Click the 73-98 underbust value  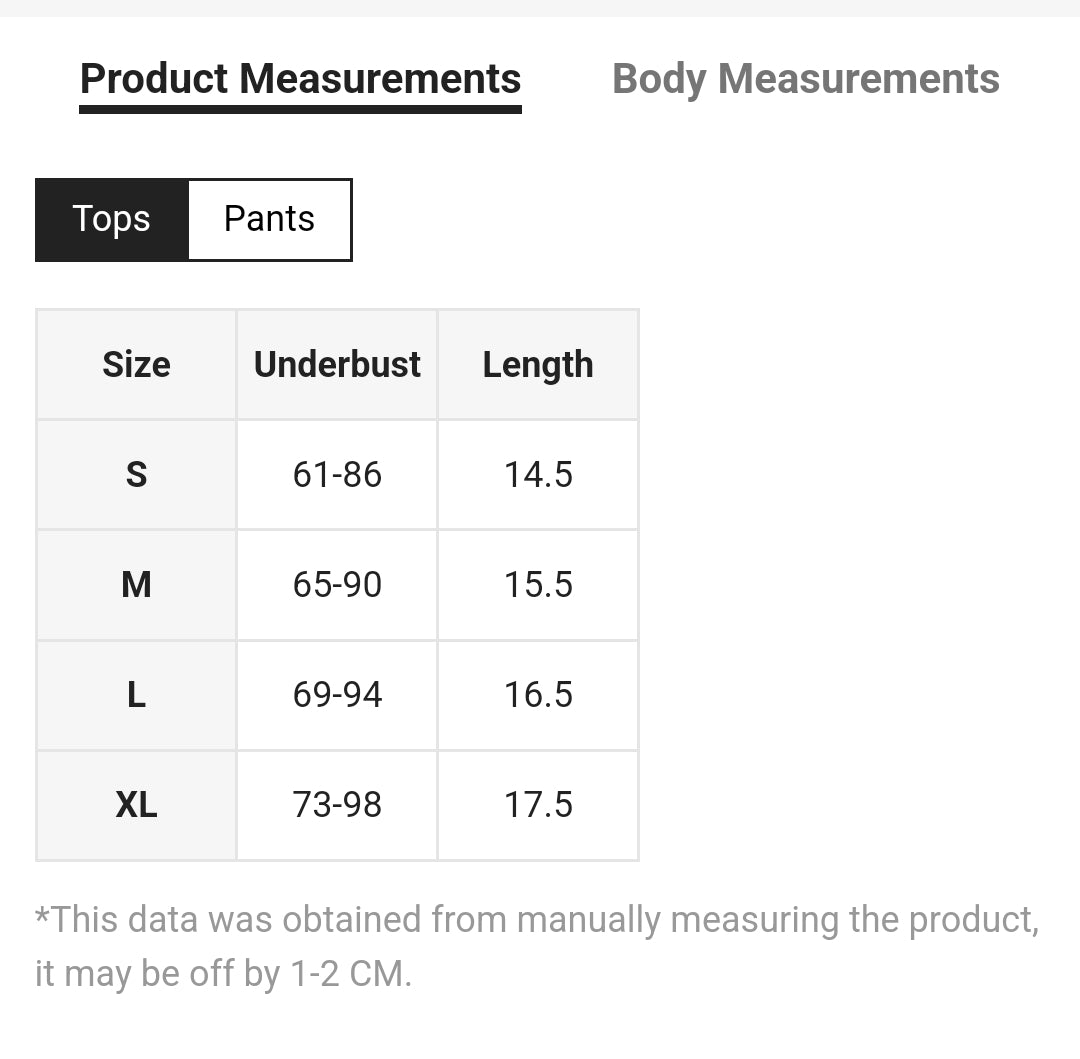coord(337,804)
